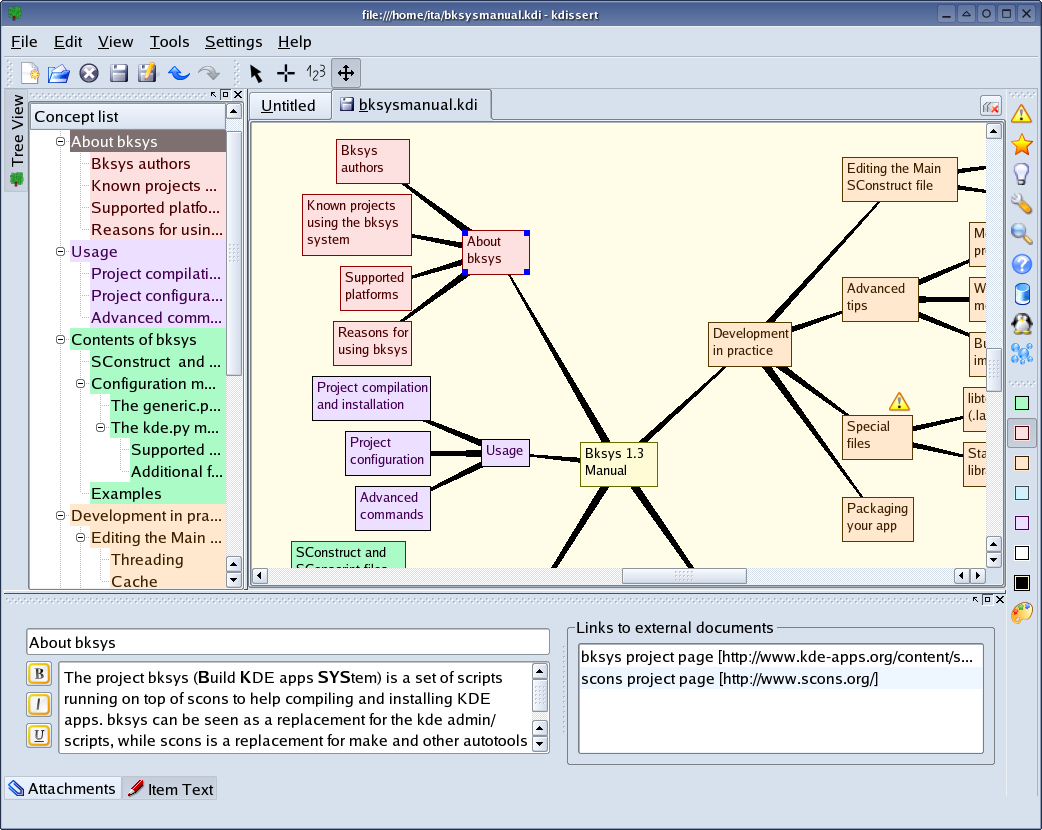This screenshot has width=1042, height=830.
Task: Close the document with the toolbar X icon
Action: [x=88, y=73]
